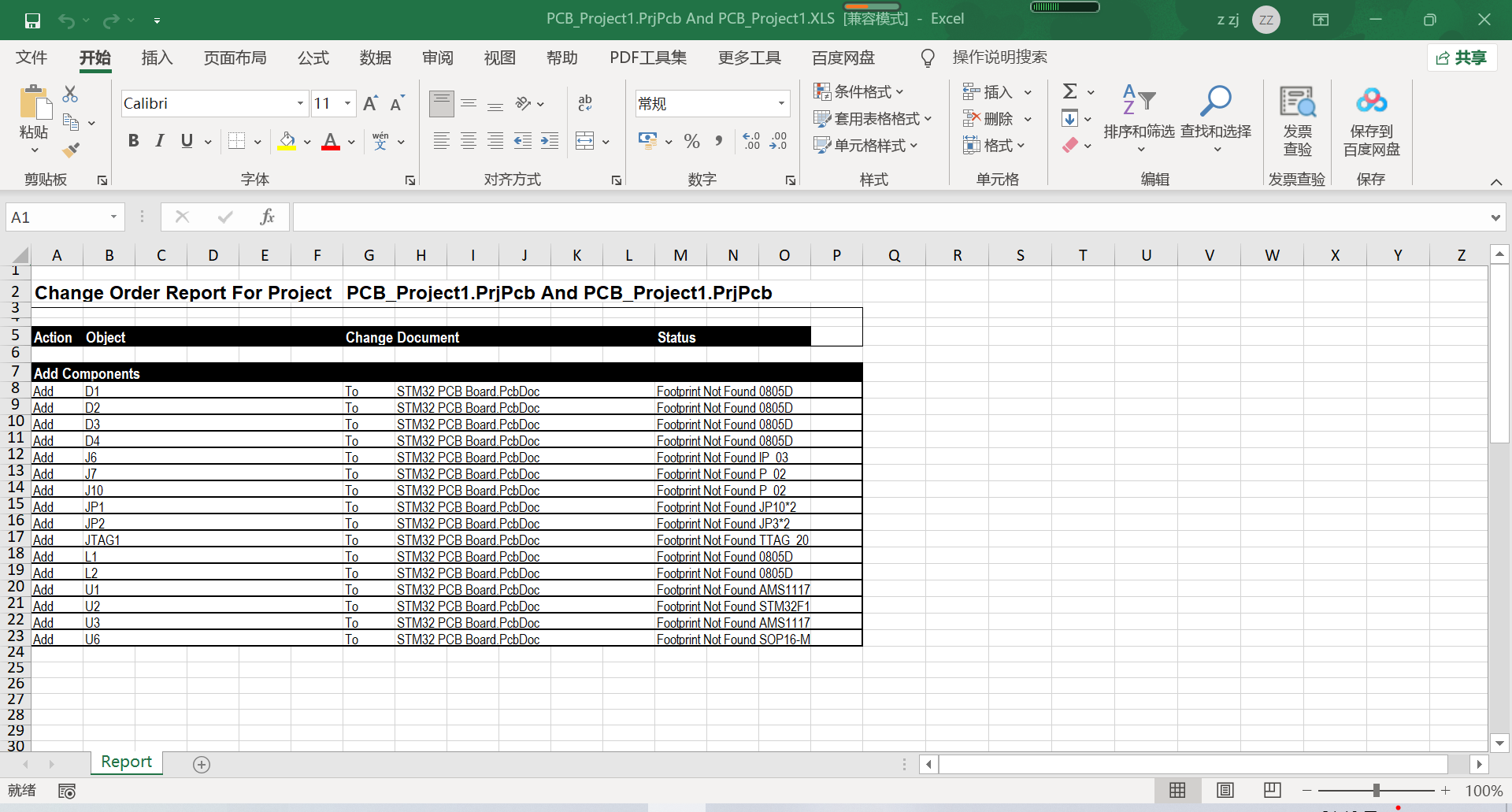Open the number format 常规 dropdown

pyautogui.click(x=781, y=103)
